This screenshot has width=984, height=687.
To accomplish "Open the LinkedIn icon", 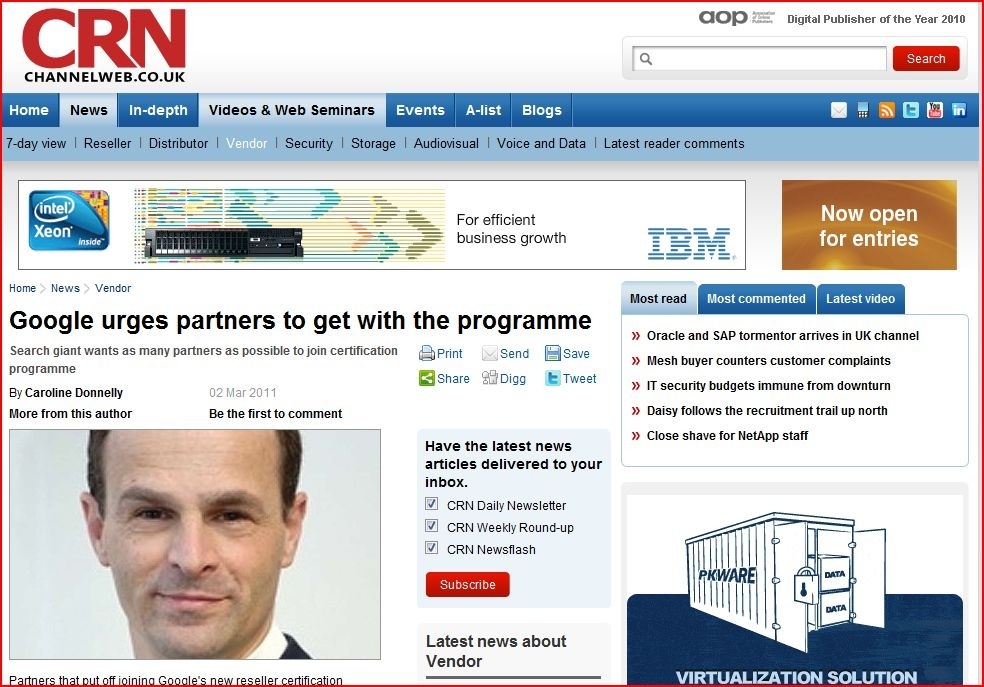I will (x=959, y=110).
